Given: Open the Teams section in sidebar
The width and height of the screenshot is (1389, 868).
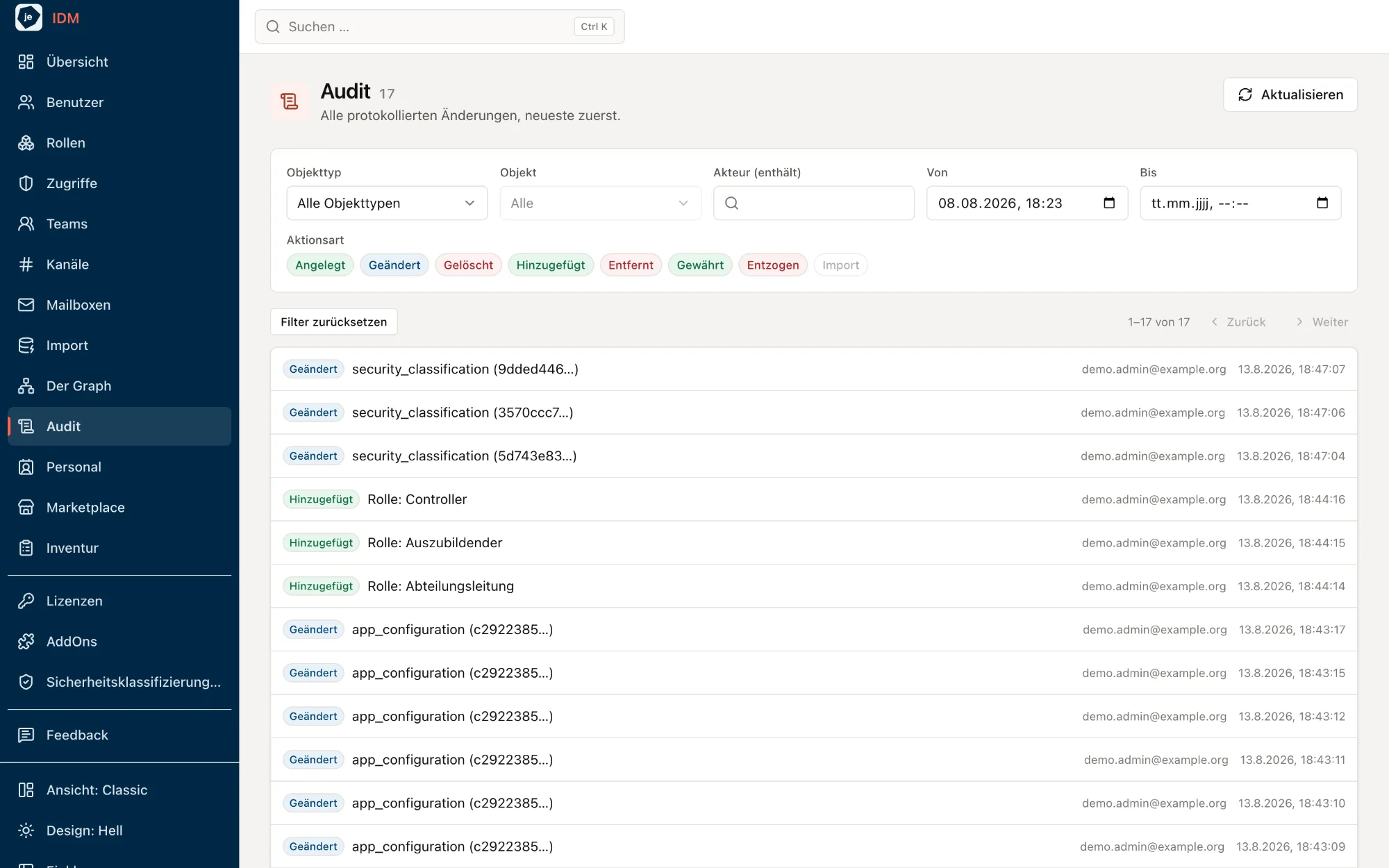Looking at the screenshot, I should 119,224.
